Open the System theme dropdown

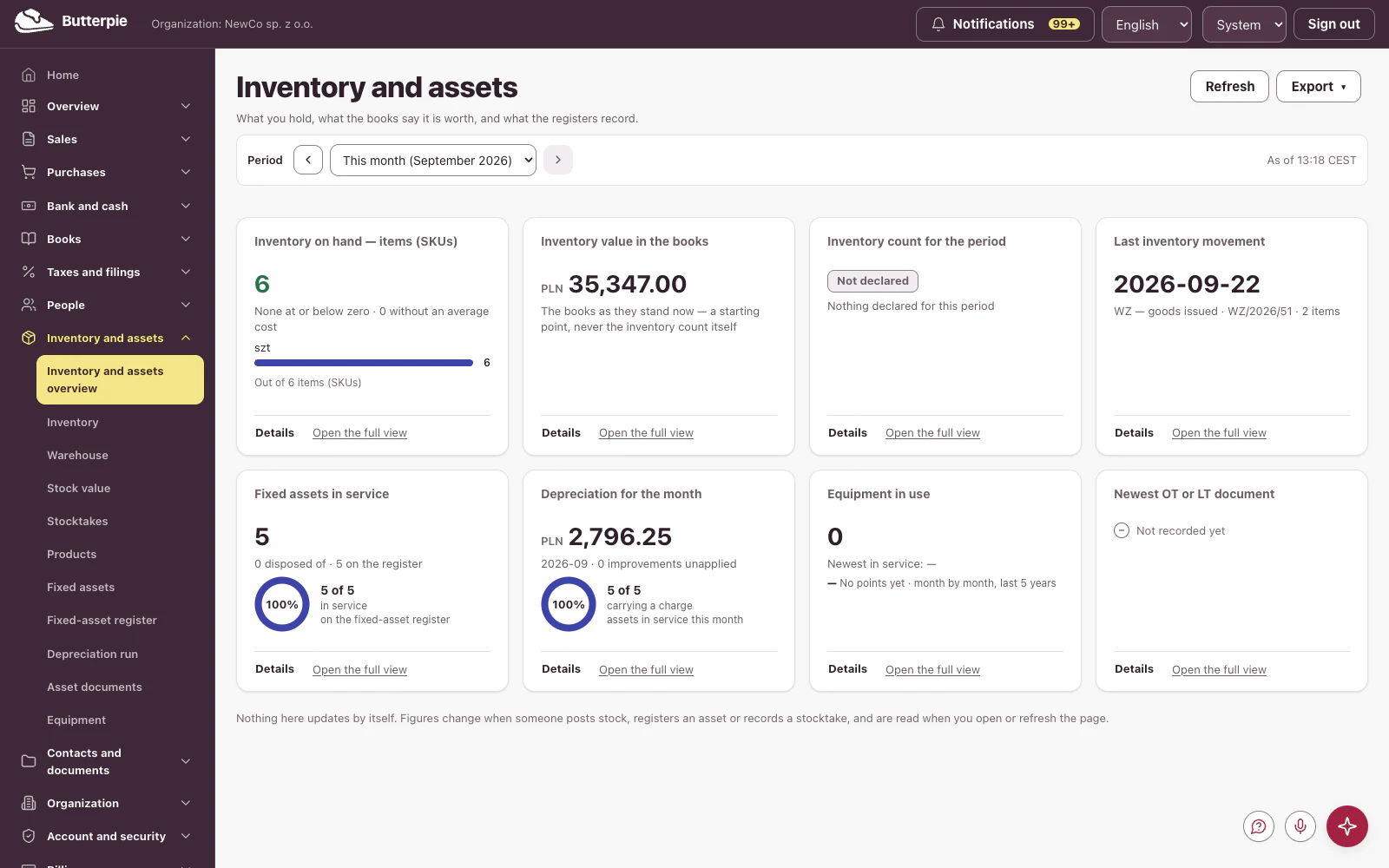pos(1244,24)
